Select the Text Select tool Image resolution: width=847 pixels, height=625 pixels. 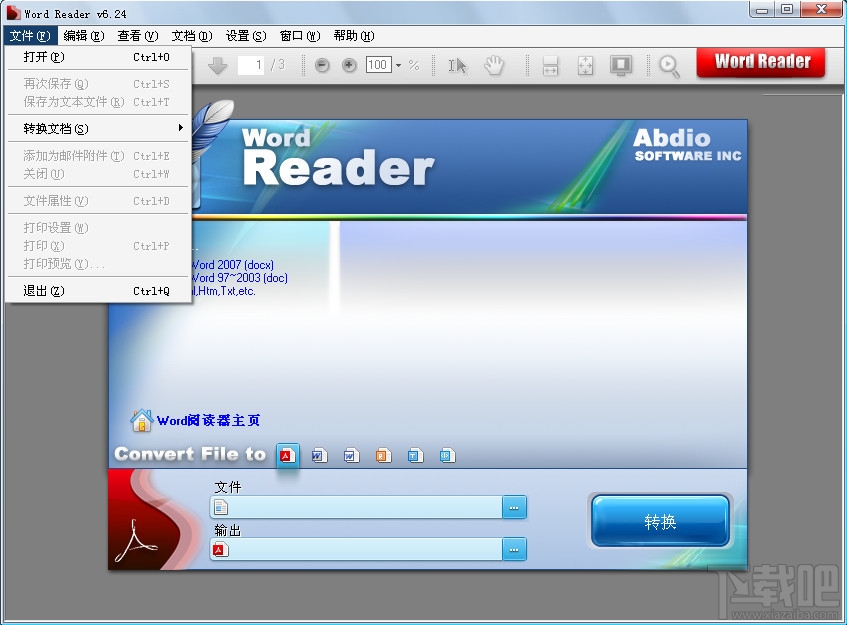457,65
